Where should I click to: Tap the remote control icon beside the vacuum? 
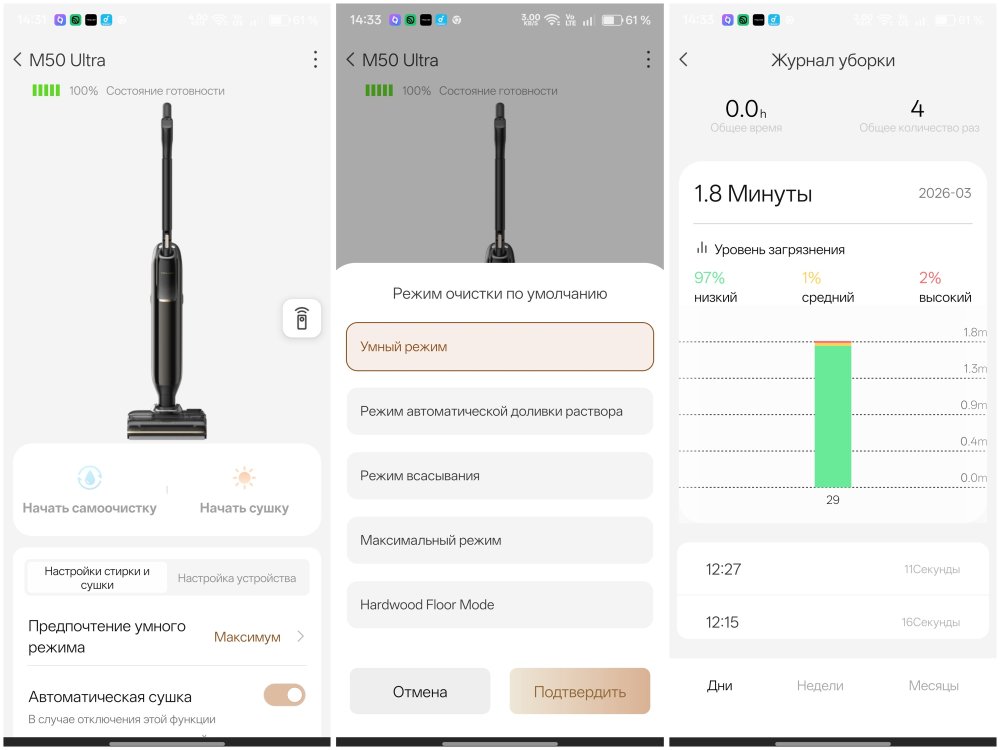pos(301,319)
